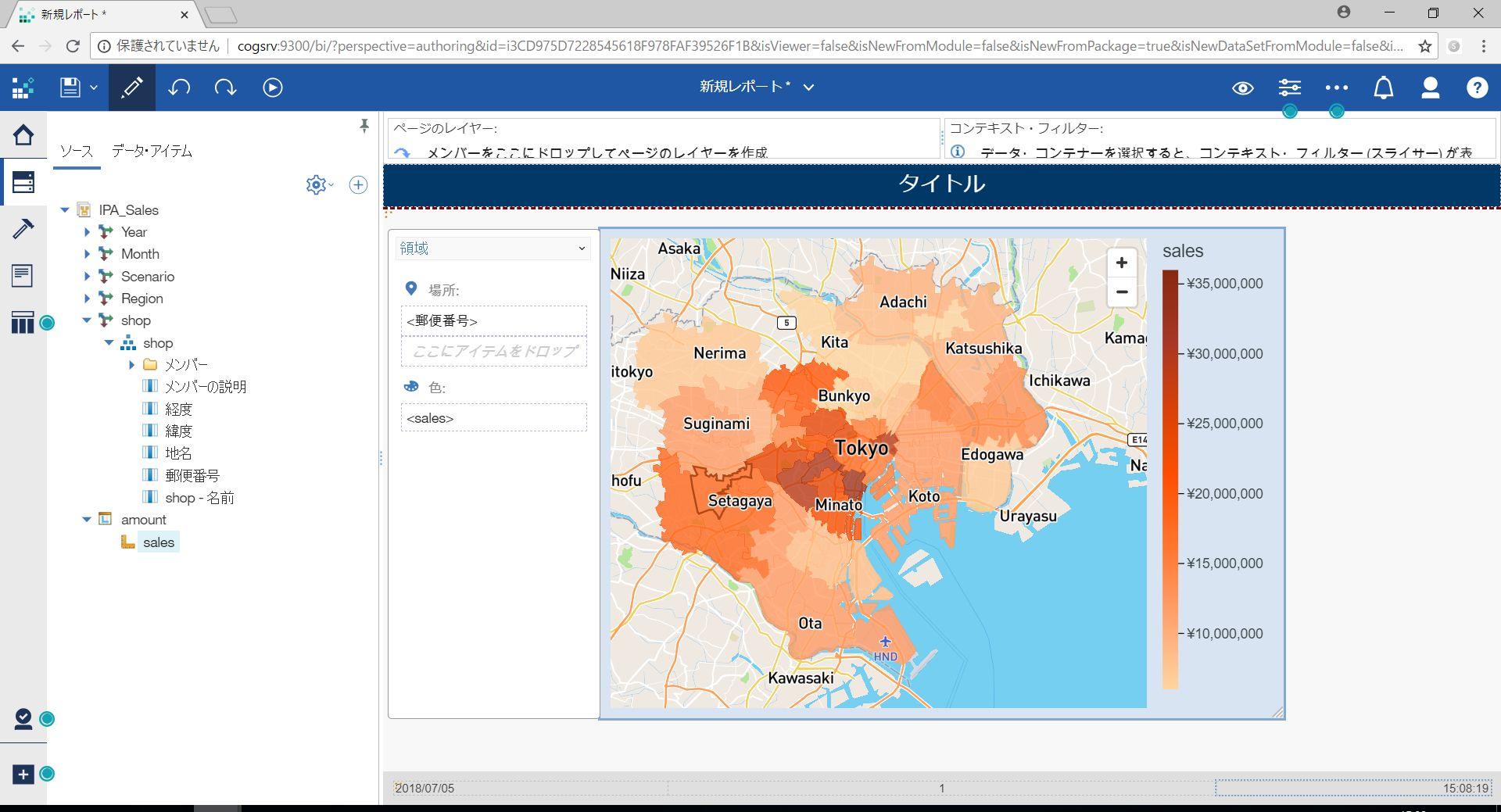
Task: Expand the Month dimension
Action: pyautogui.click(x=87, y=254)
